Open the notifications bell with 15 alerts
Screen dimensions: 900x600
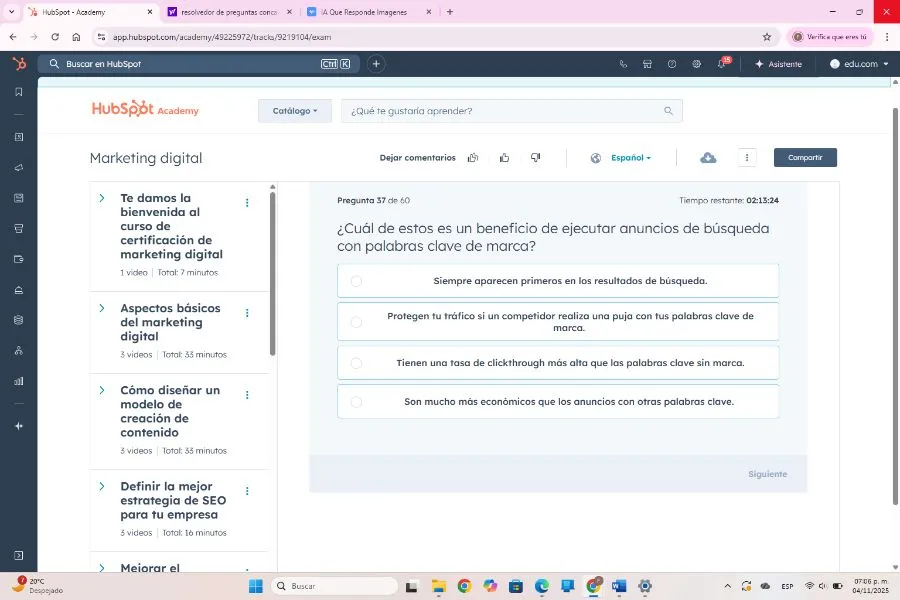coord(721,63)
